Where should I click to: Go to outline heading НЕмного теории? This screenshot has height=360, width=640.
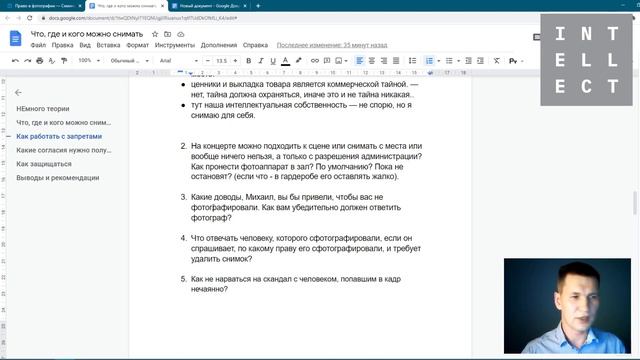click(43, 109)
